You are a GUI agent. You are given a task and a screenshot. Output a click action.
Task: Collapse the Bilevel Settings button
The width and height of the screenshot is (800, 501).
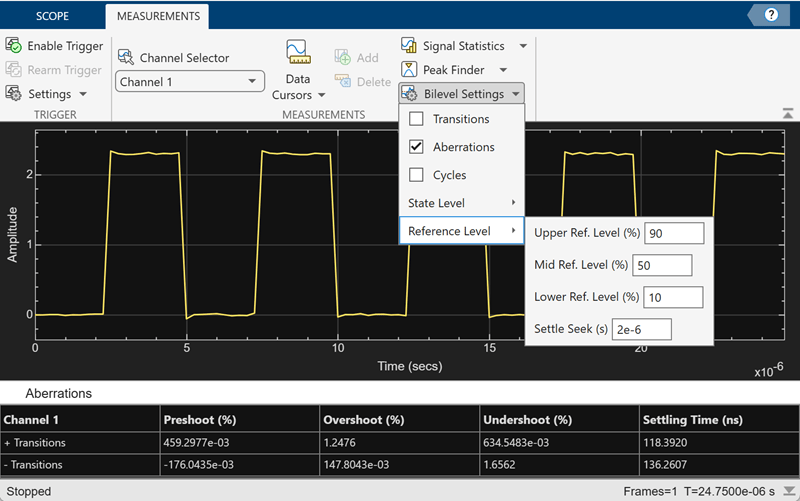point(461,94)
